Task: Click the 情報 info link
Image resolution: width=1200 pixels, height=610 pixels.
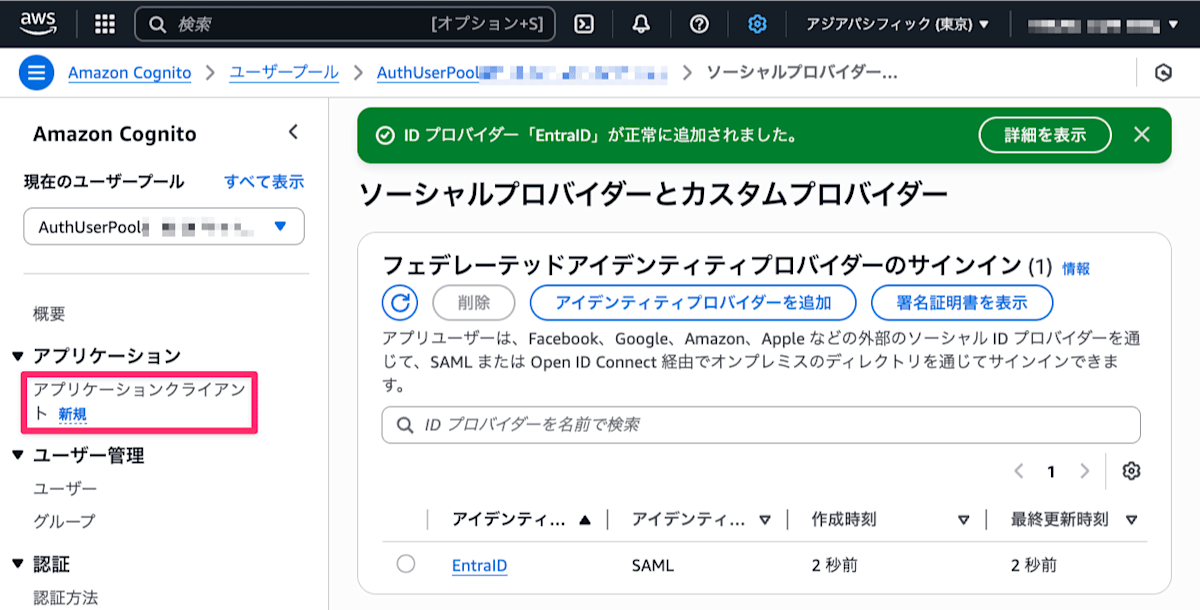Action: click(x=1076, y=268)
